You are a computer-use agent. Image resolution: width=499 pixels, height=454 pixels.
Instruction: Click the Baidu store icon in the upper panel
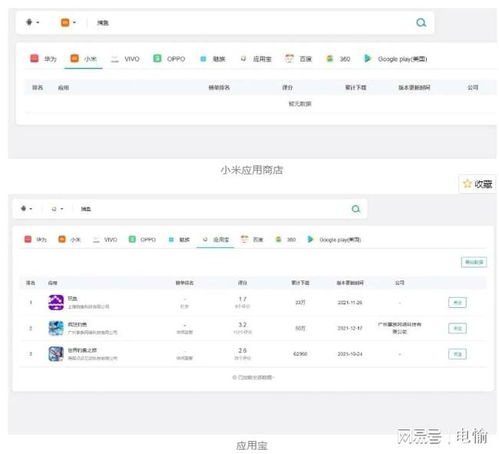[289, 58]
